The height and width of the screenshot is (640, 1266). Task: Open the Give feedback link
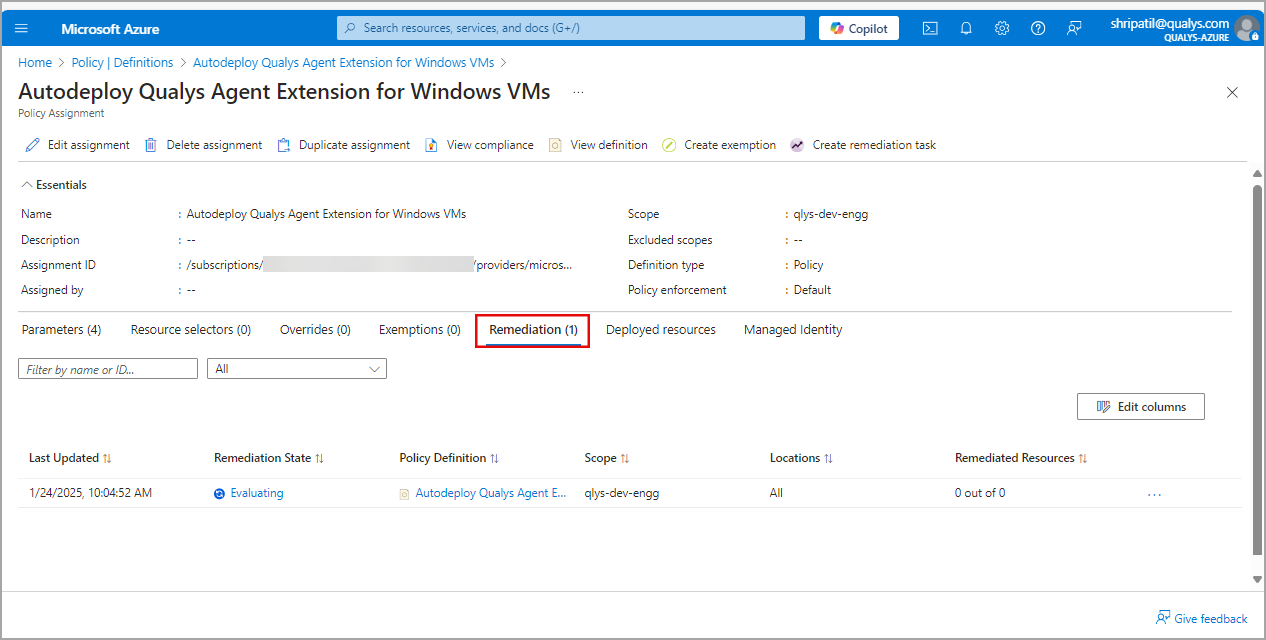[x=1201, y=618]
